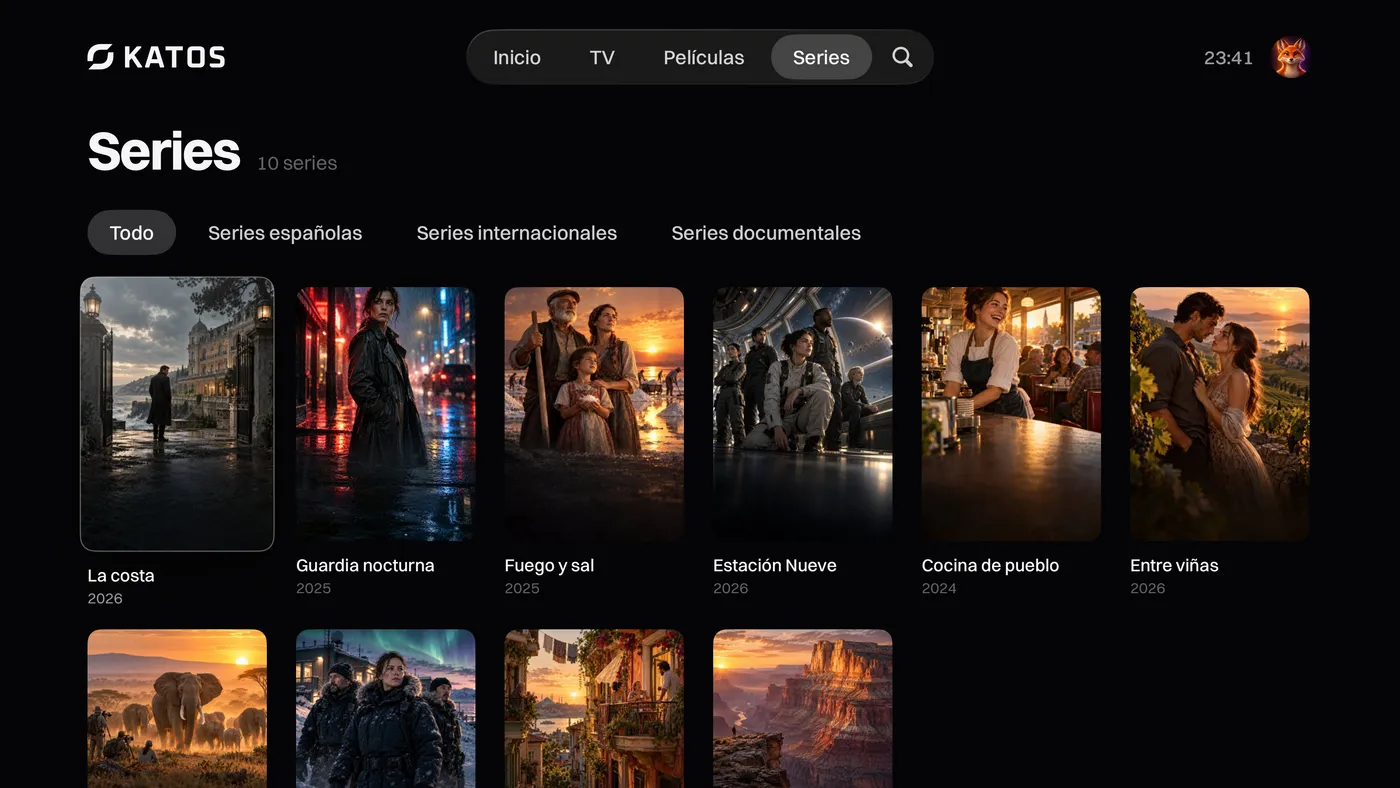Open the northern lights series poster
Viewport: 1400px width, 788px height.
(386, 709)
